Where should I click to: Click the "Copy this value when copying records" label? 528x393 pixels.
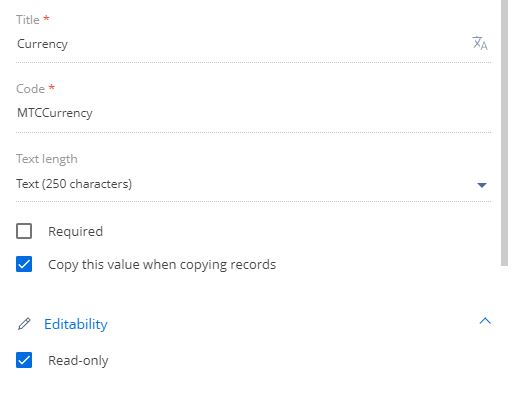pyautogui.click(x=162, y=265)
